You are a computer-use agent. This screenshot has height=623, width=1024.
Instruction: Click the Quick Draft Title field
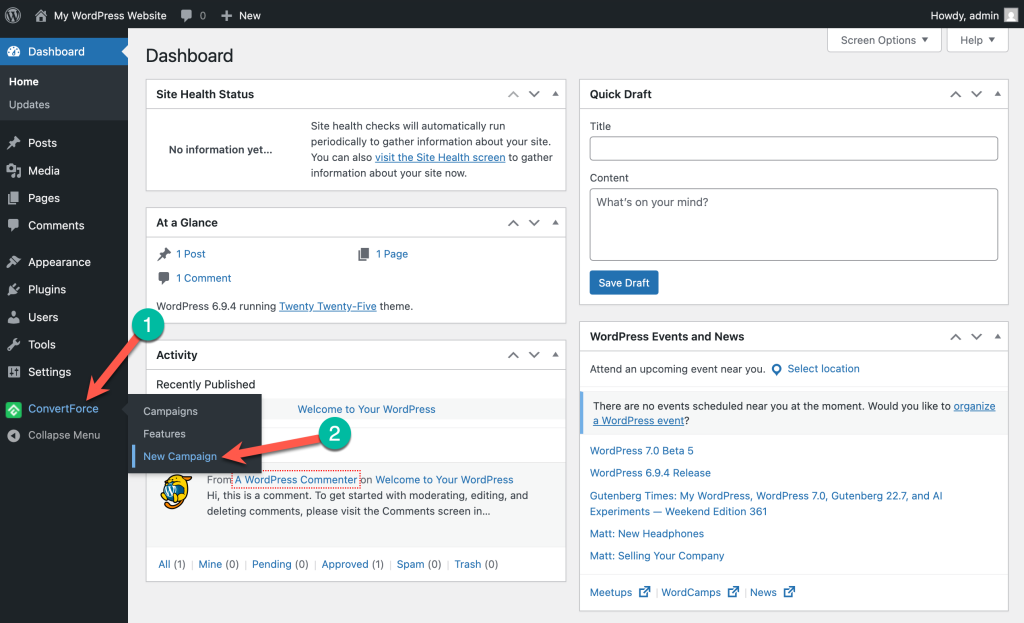coord(793,149)
